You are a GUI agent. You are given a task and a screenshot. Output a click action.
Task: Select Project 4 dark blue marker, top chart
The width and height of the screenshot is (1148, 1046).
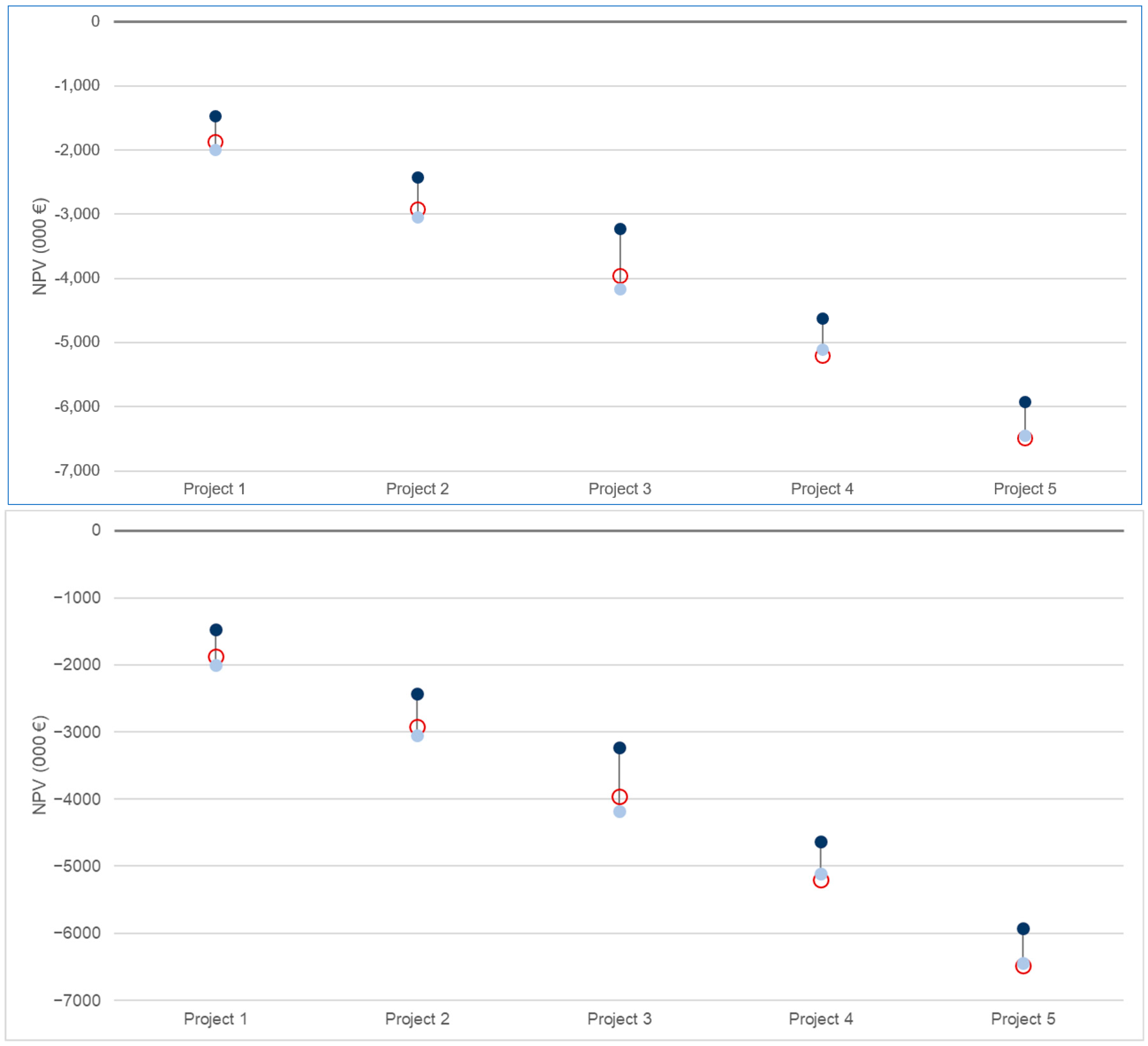[x=822, y=318]
